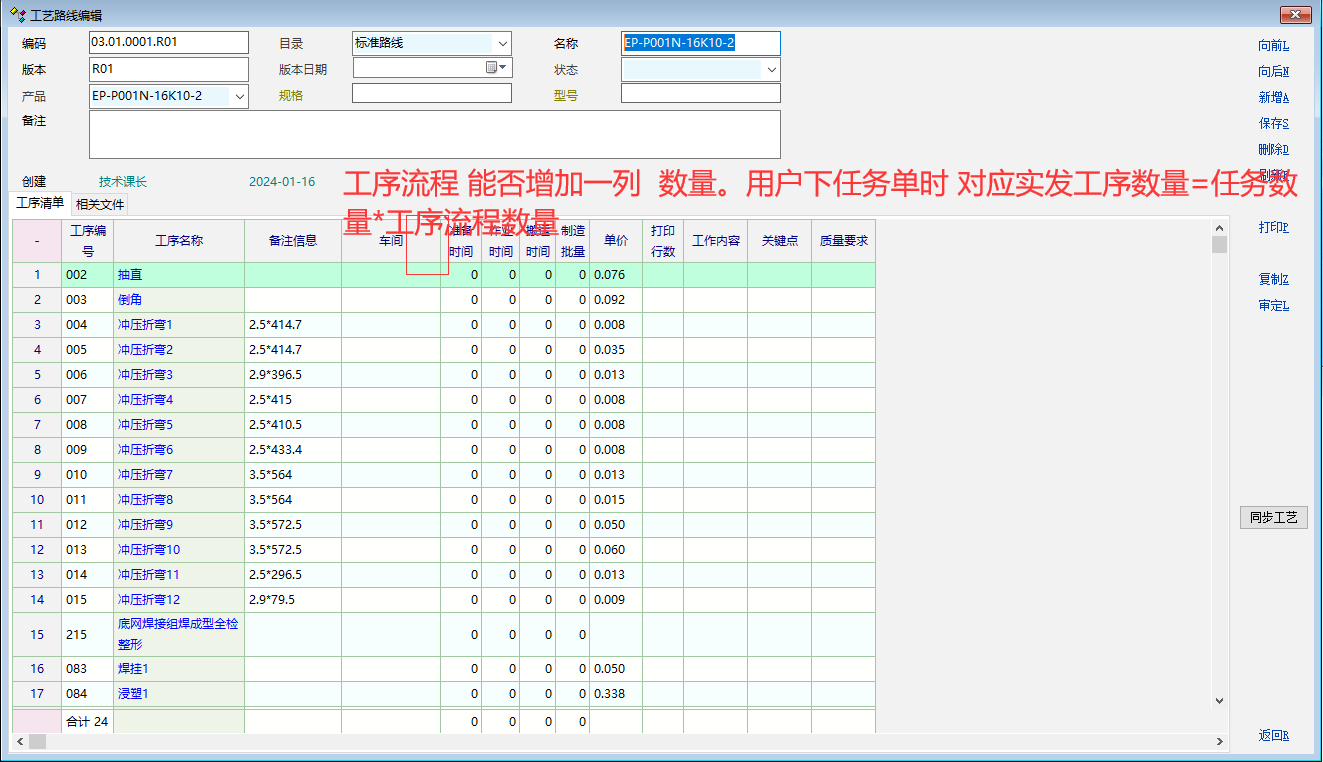Click 审定 to approve the route

(x=1273, y=306)
